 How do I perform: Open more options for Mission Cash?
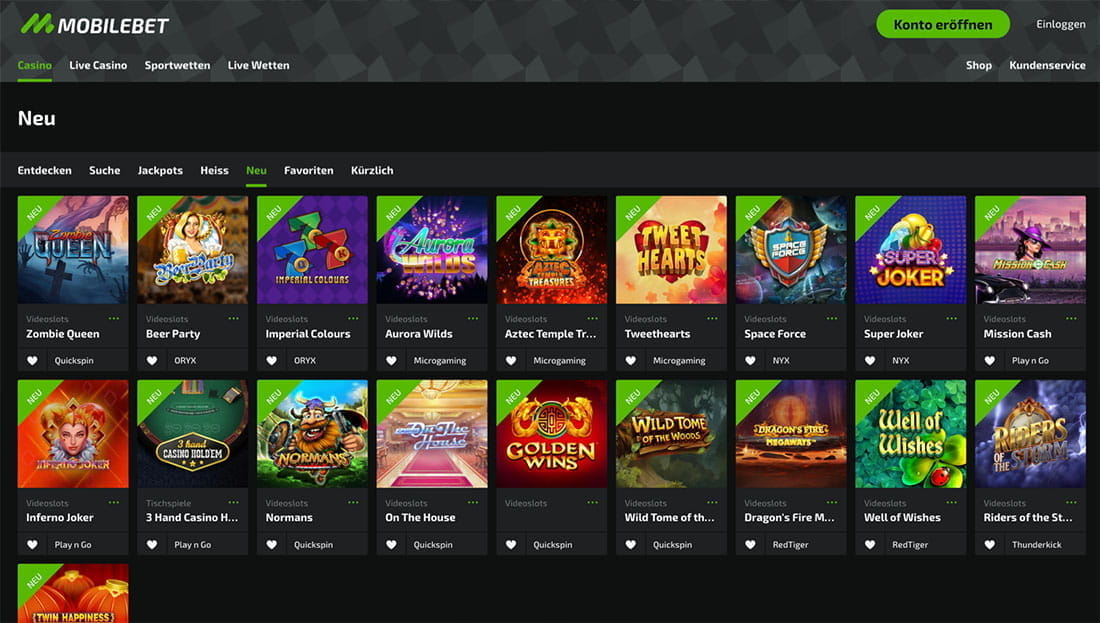click(1071, 319)
